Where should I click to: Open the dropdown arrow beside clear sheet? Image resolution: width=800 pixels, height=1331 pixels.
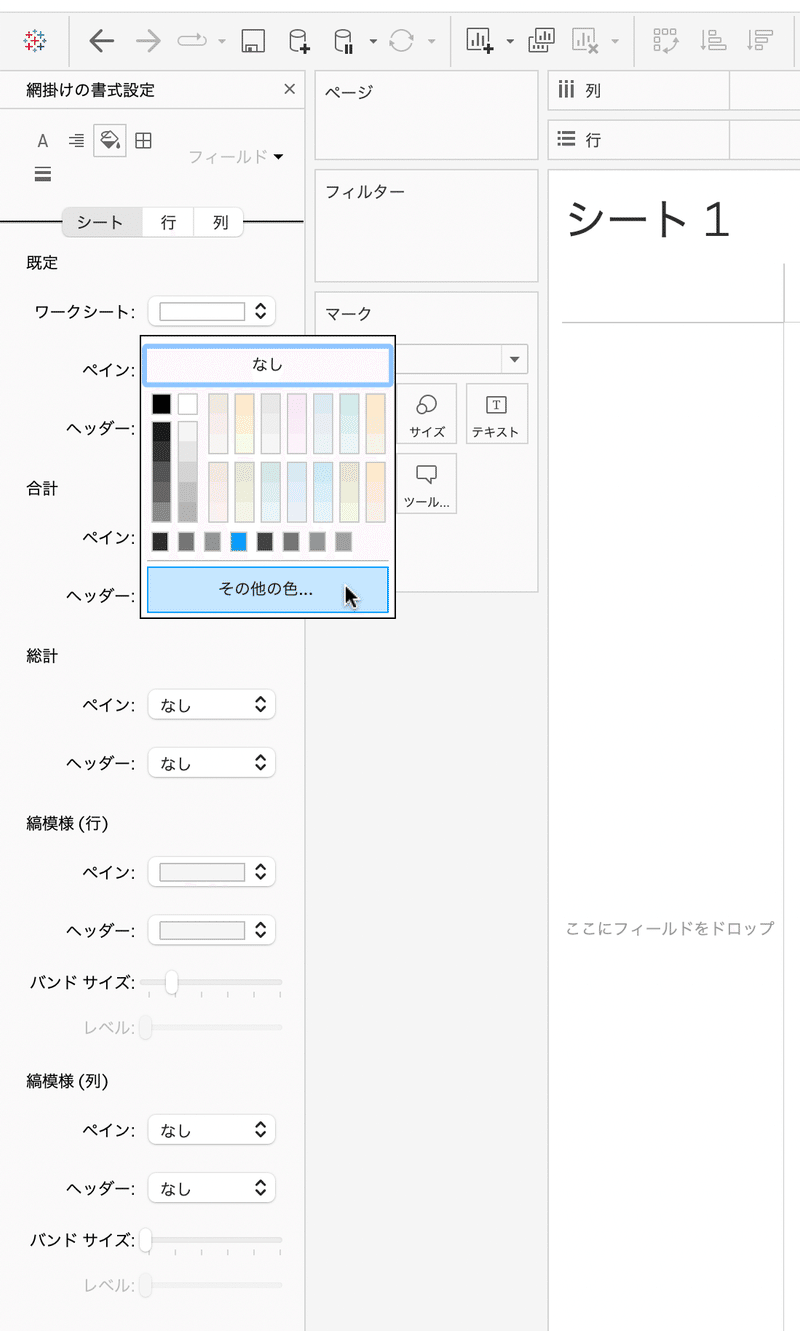coord(614,42)
